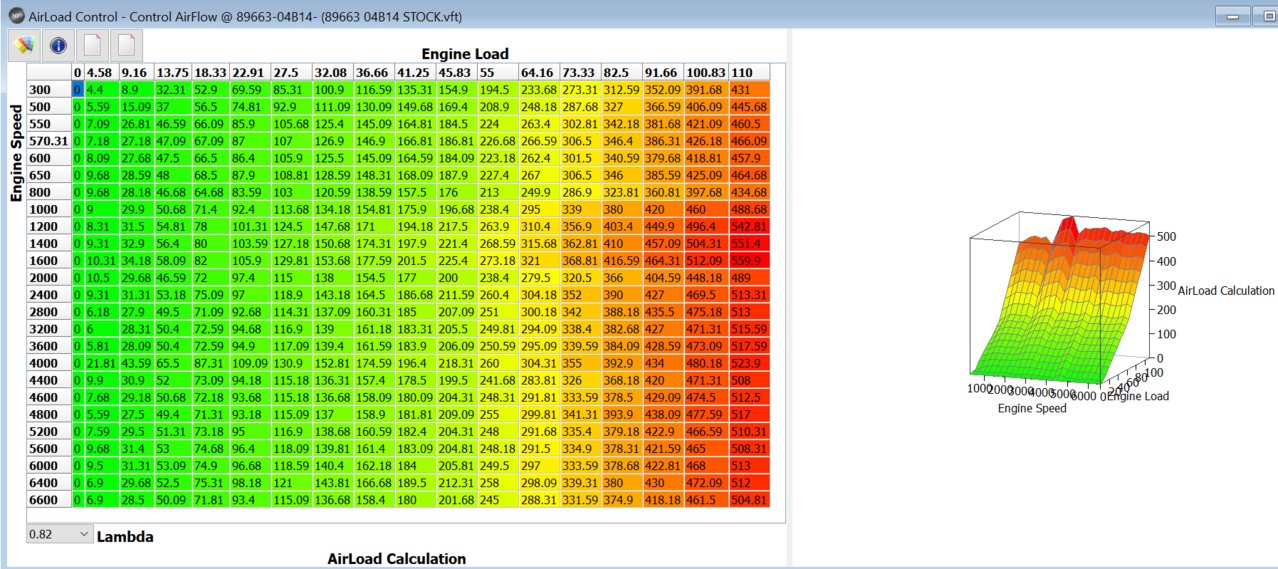Select the 110 column header
Image resolution: width=1278 pixels, height=569 pixels.
749,73
